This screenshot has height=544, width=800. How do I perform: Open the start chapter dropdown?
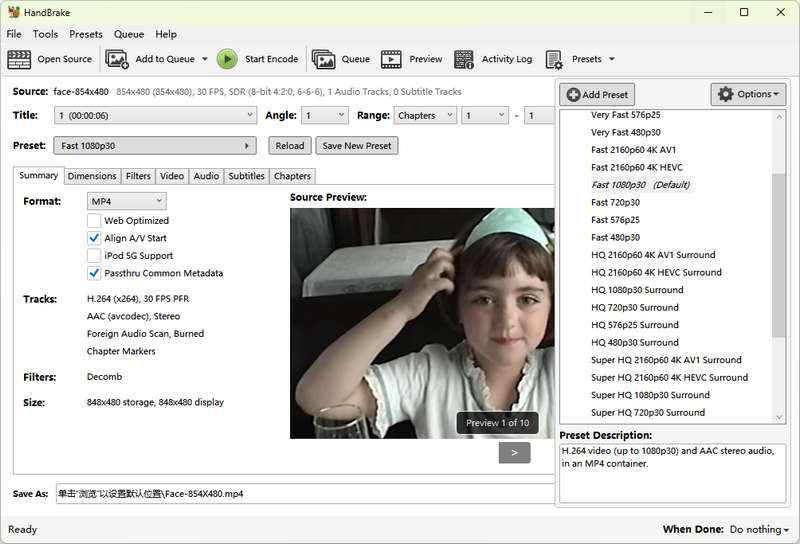(485, 115)
